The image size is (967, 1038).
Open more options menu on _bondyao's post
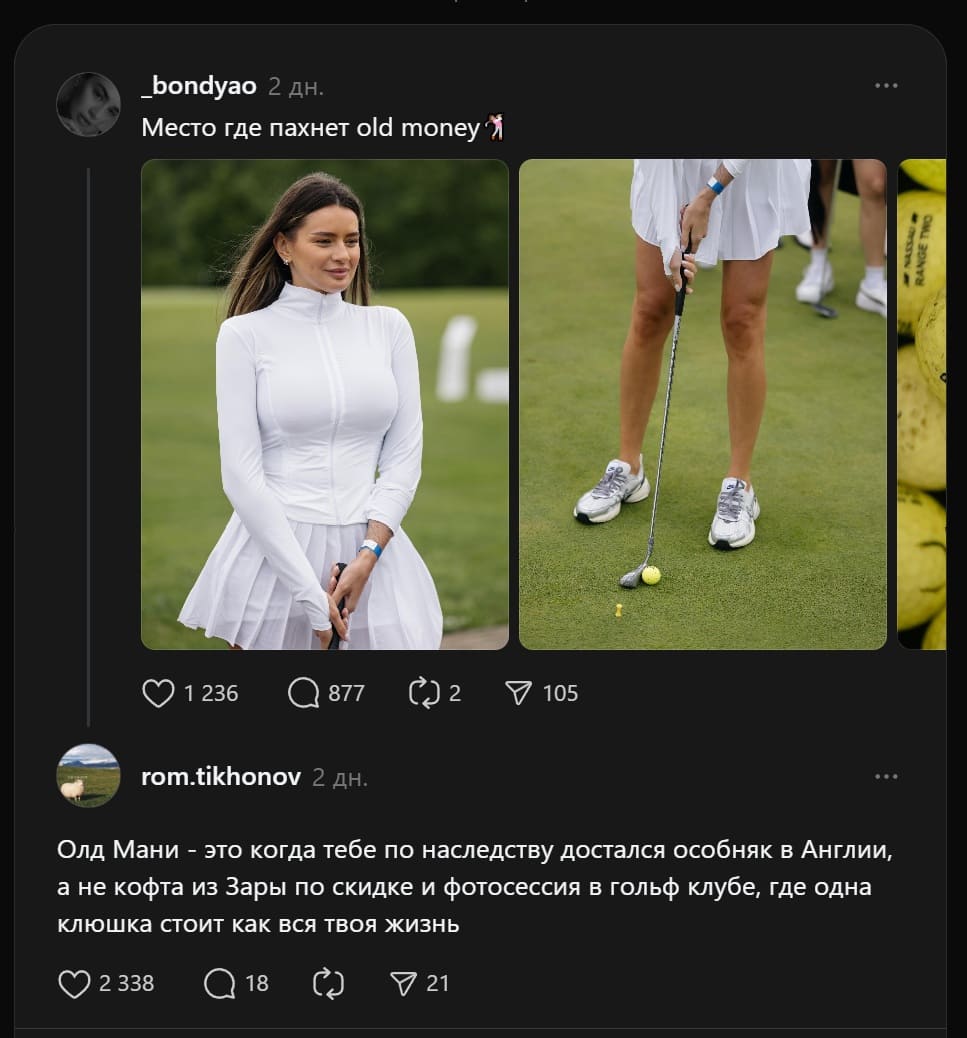click(x=886, y=86)
